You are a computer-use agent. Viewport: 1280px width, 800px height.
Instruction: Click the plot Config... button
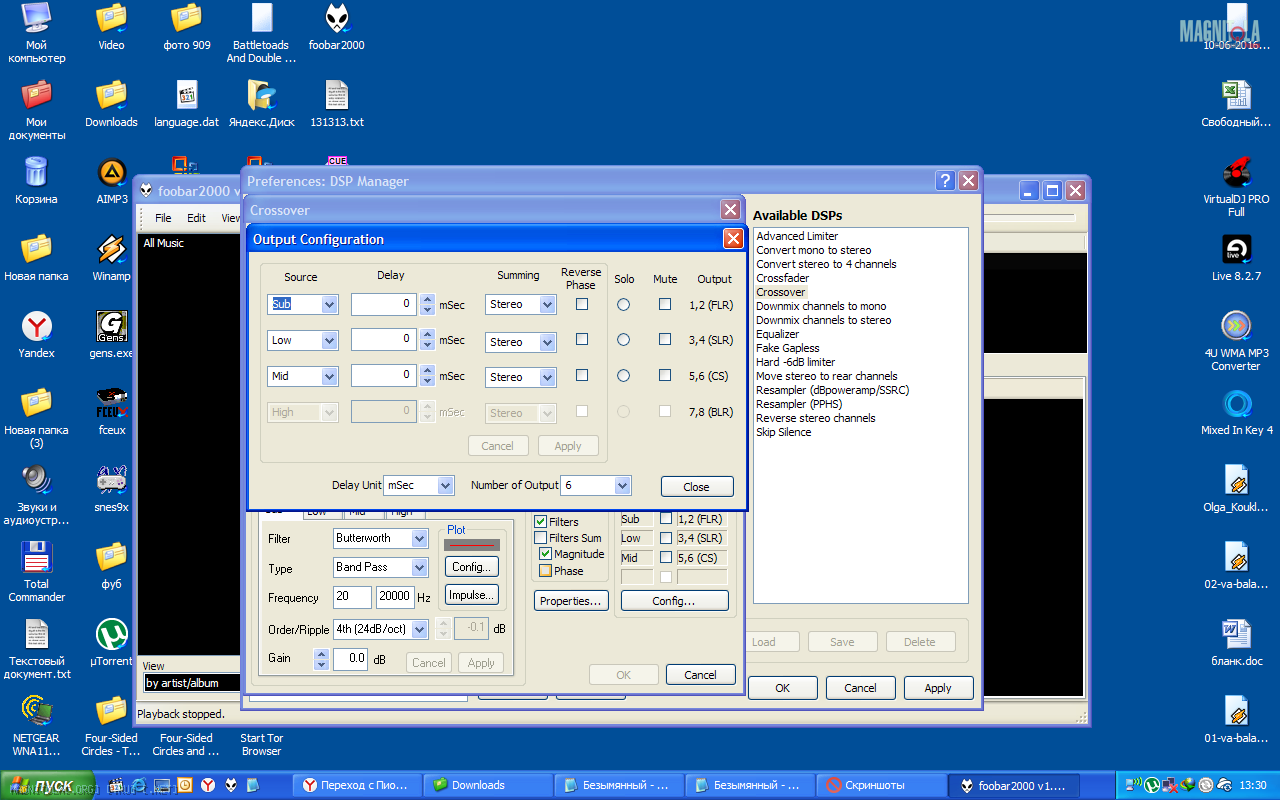(472, 566)
